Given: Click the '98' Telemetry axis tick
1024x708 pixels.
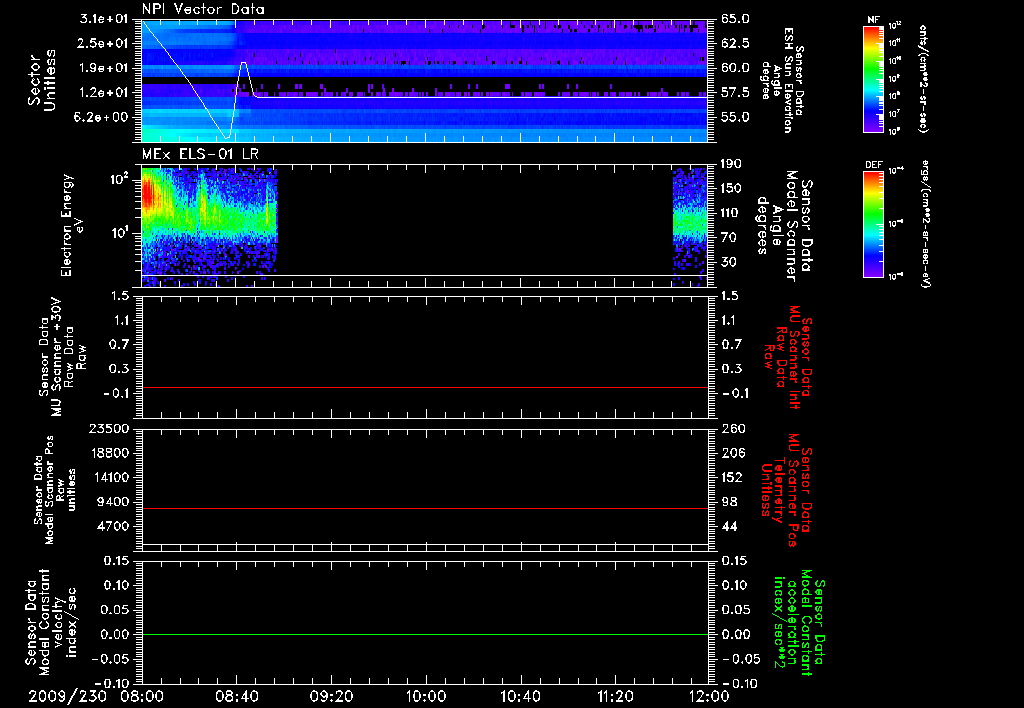Looking at the screenshot, I should coord(729,502).
